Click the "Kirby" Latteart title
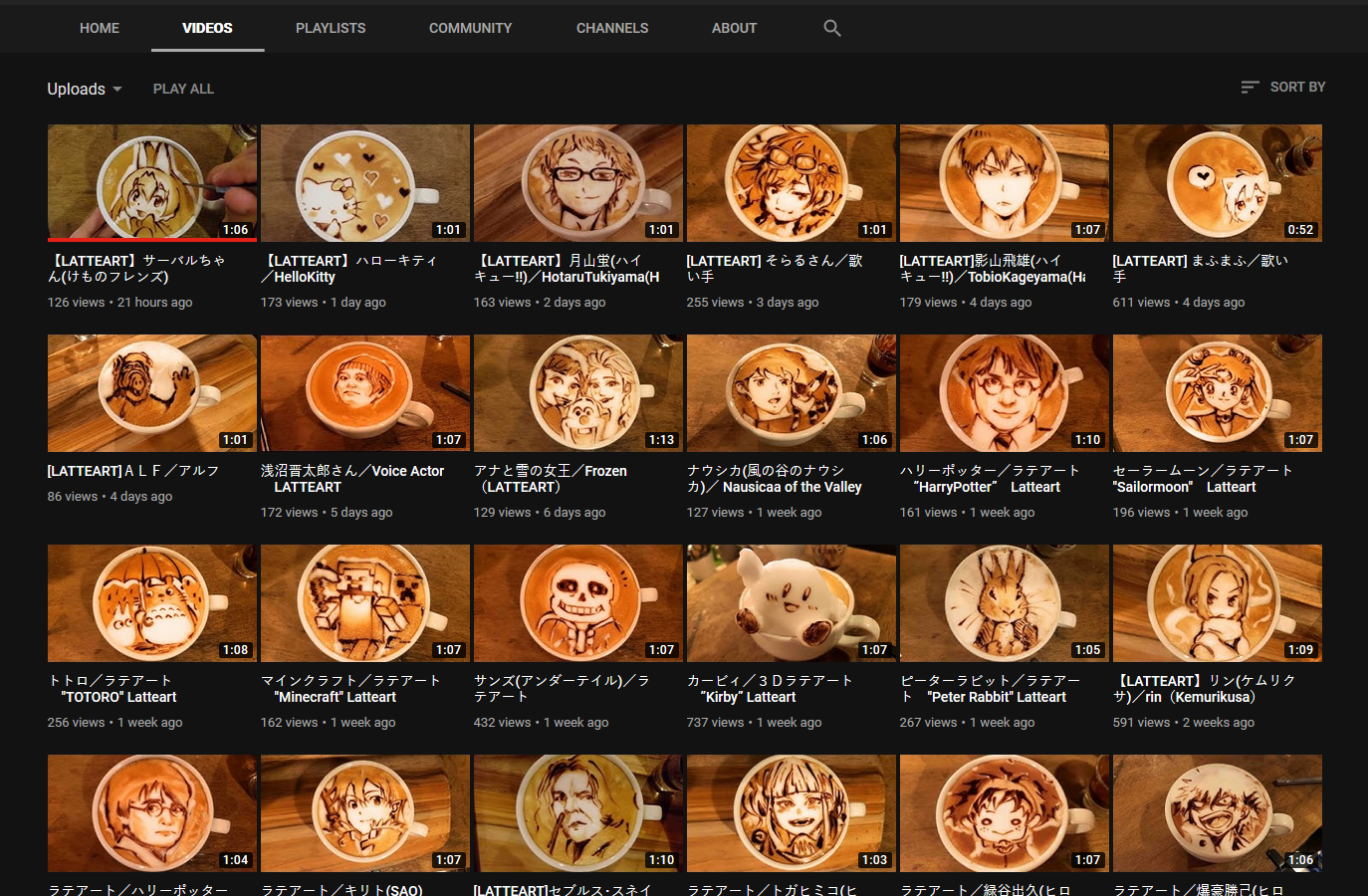 pos(770,689)
